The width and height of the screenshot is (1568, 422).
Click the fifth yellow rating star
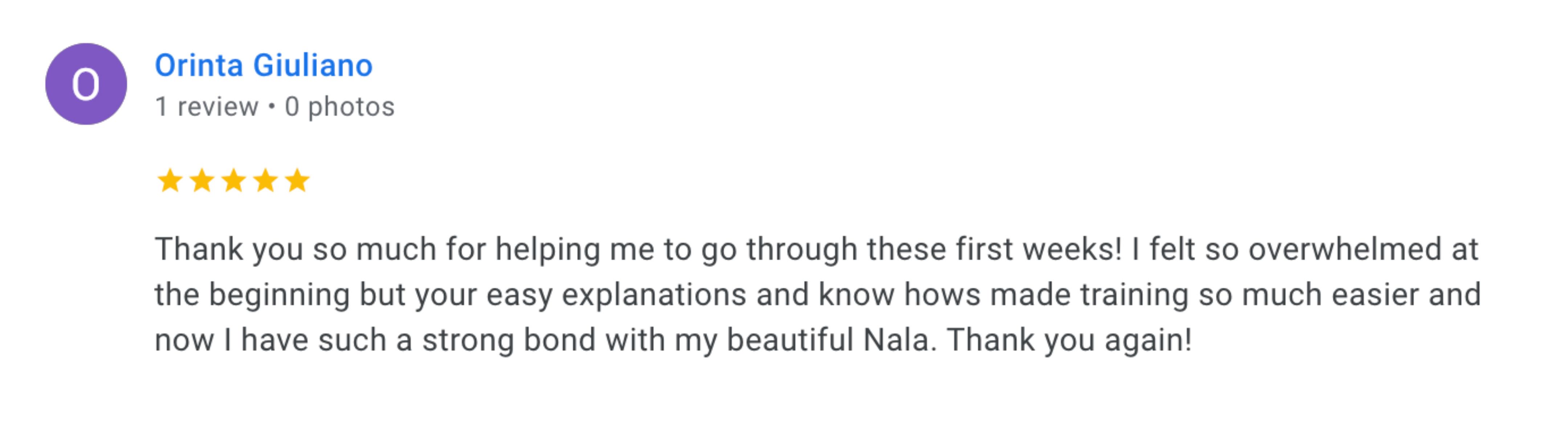tap(297, 181)
